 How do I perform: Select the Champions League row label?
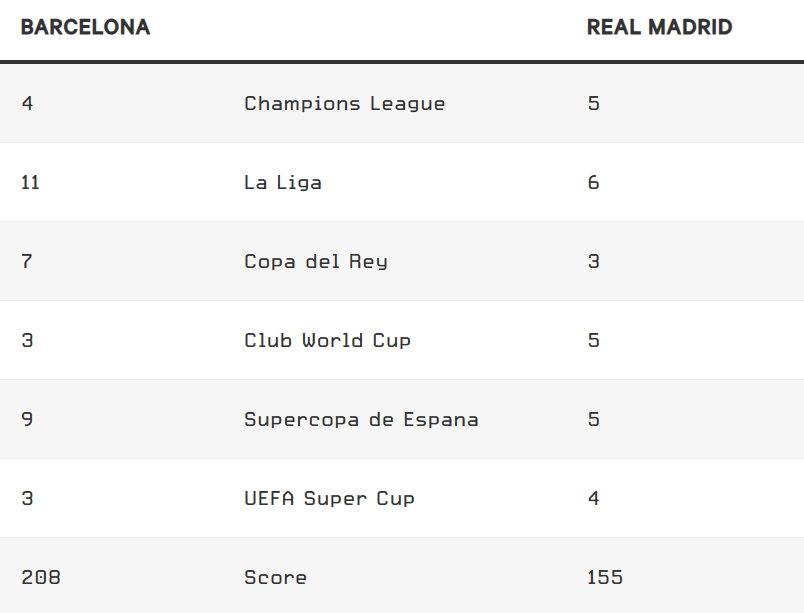tap(344, 103)
